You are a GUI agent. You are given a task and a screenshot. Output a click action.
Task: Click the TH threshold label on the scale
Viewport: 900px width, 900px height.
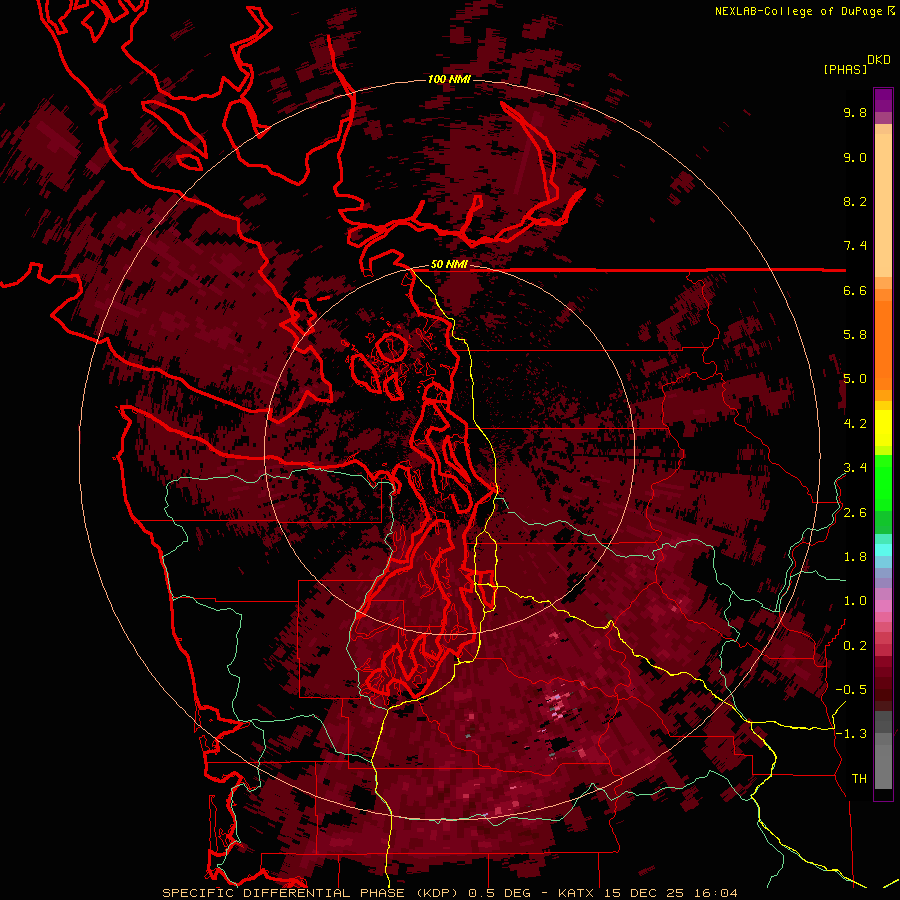[859, 779]
